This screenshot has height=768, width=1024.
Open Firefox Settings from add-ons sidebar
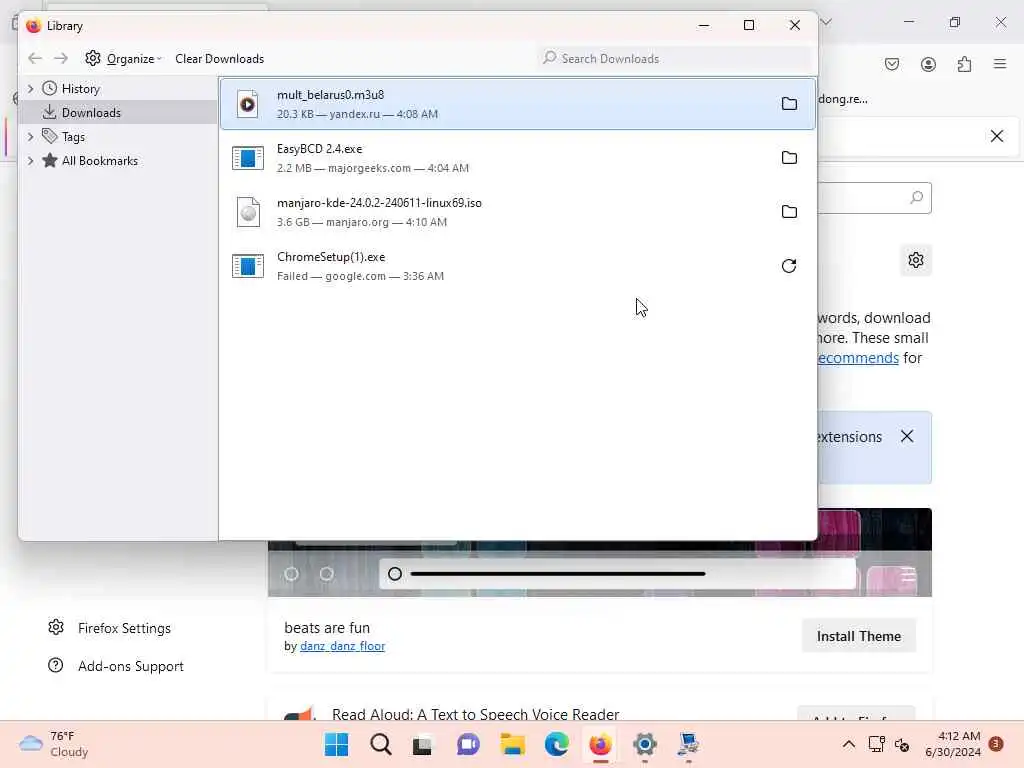(110, 628)
